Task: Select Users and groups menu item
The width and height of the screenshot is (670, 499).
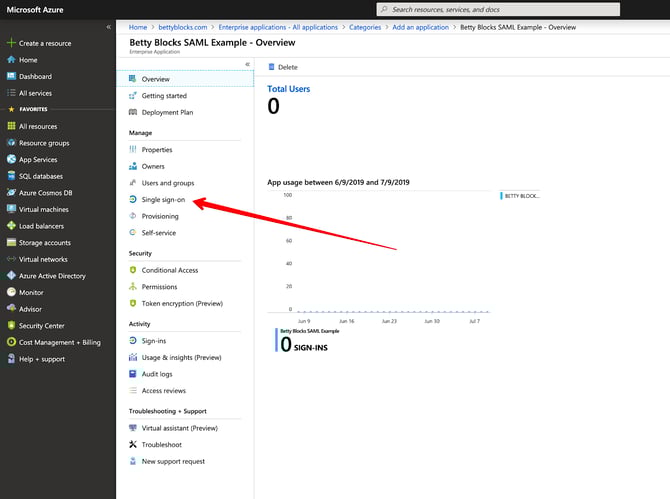Action: [167, 183]
